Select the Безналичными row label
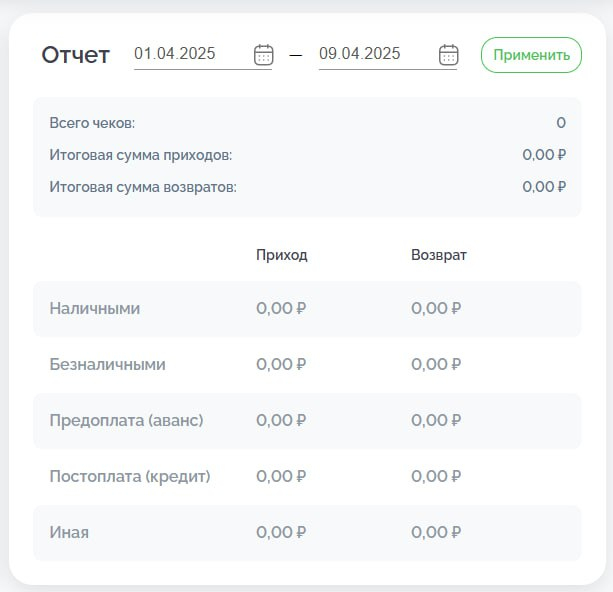The width and height of the screenshot is (613, 592). pyautogui.click(x=108, y=365)
